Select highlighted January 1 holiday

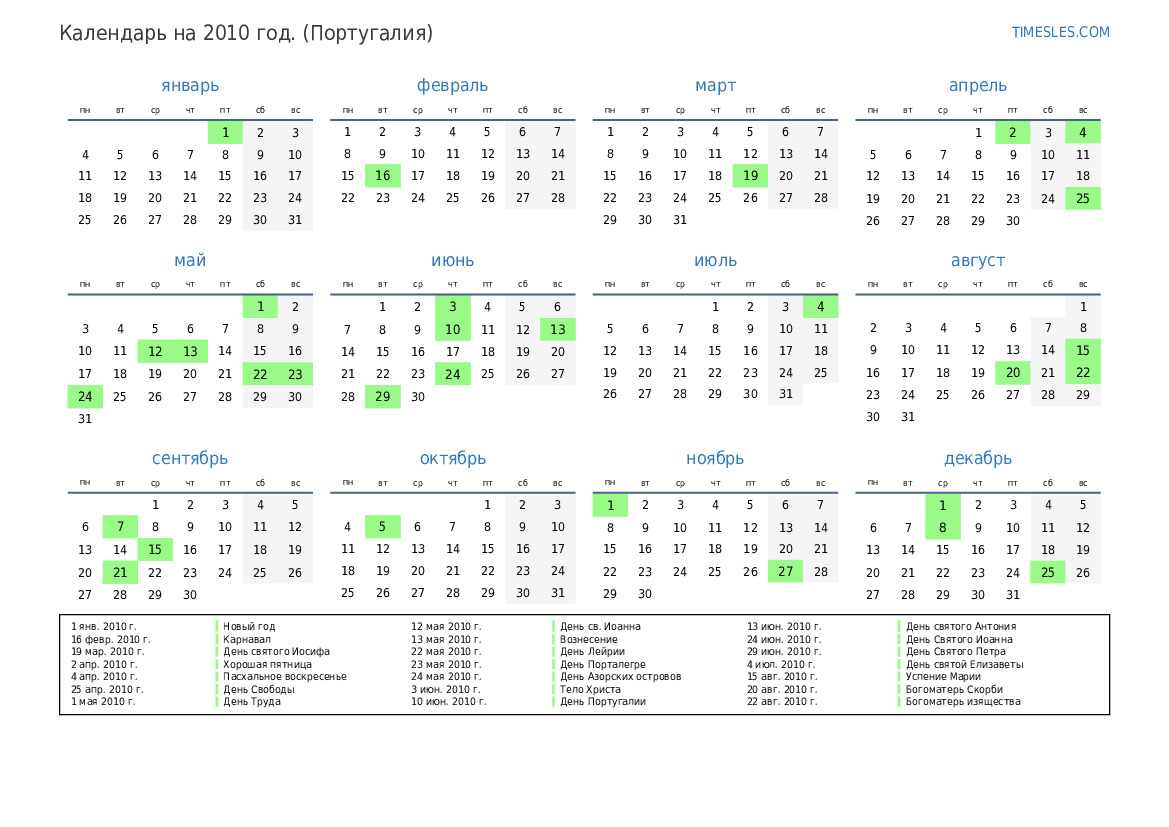coord(225,132)
